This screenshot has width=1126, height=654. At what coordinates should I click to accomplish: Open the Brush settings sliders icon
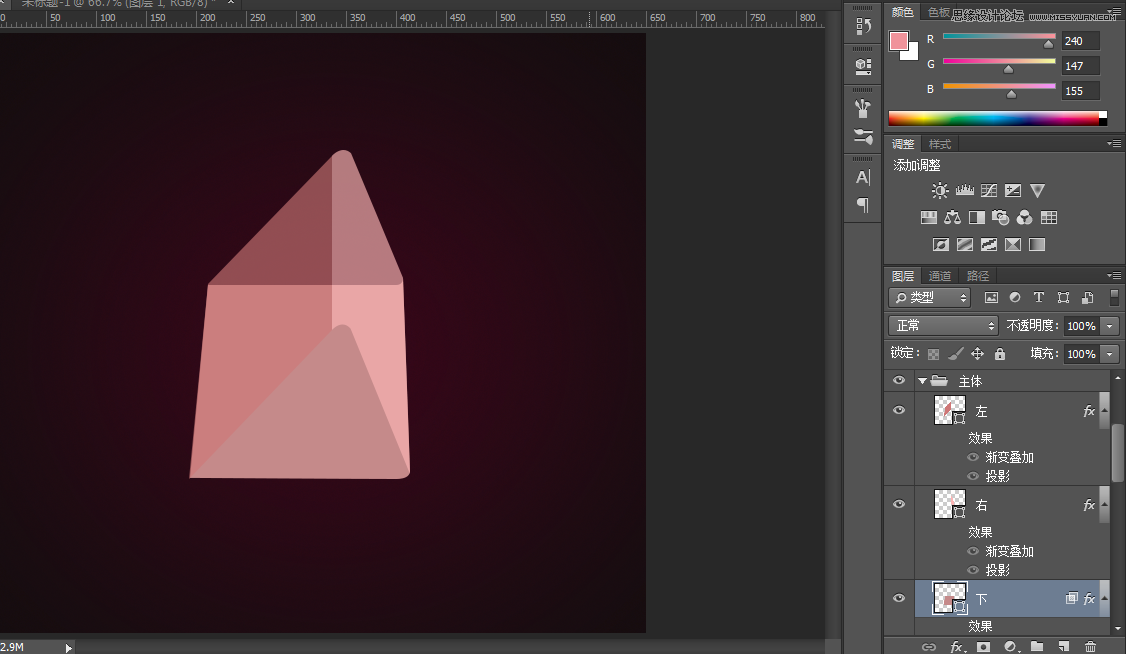click(862, 136)
